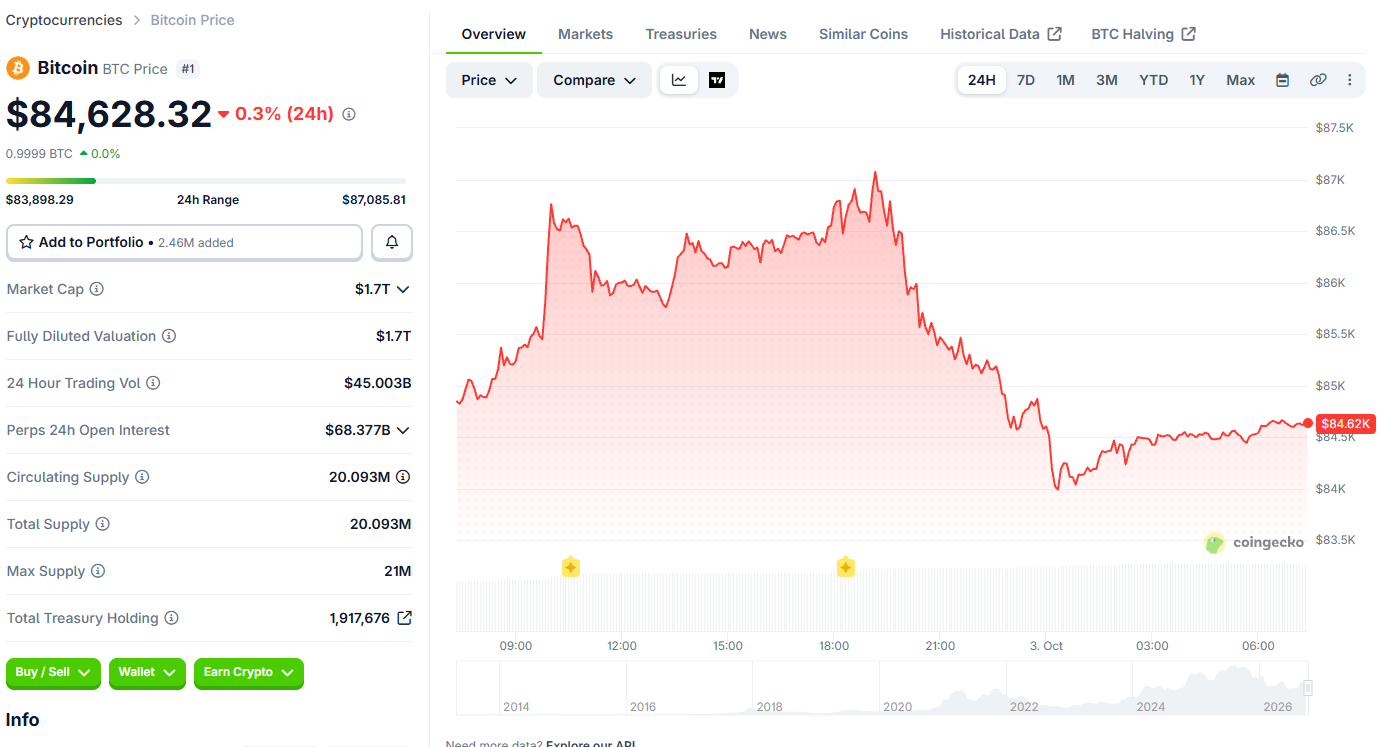Image resolution: width=1381 pixels, height=747 pixels.
Task: Switch to line chart view icon
Action: (679, 80)
